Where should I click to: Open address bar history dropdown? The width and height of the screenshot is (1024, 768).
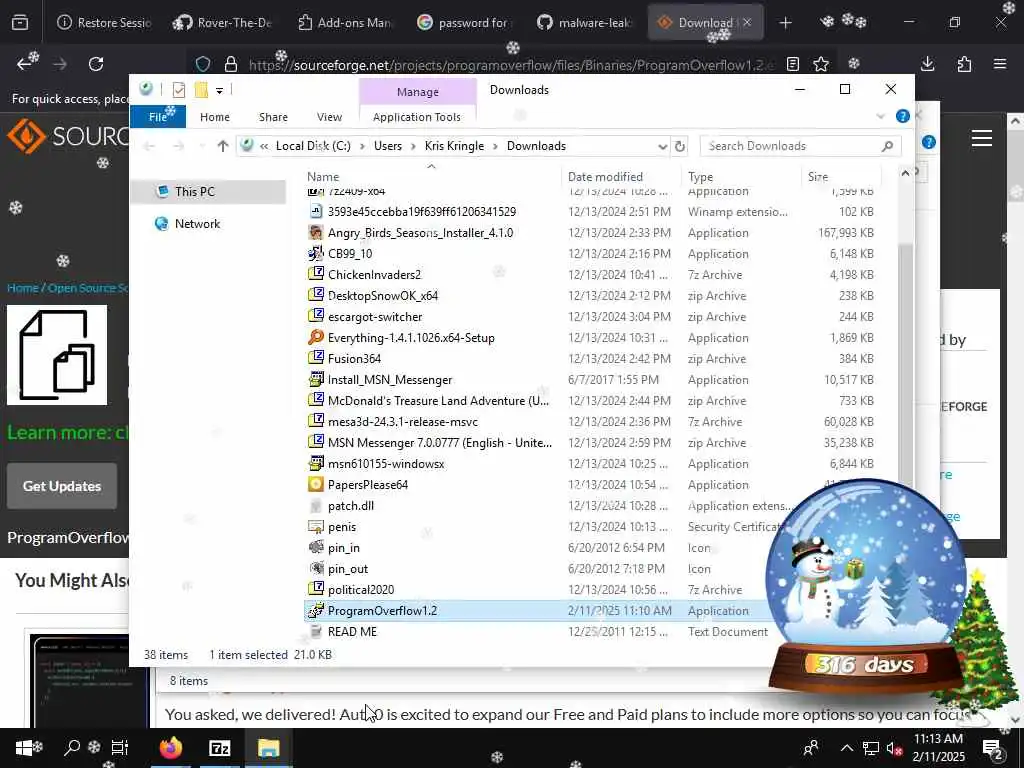pyautogui.click(x=662, y=146)
